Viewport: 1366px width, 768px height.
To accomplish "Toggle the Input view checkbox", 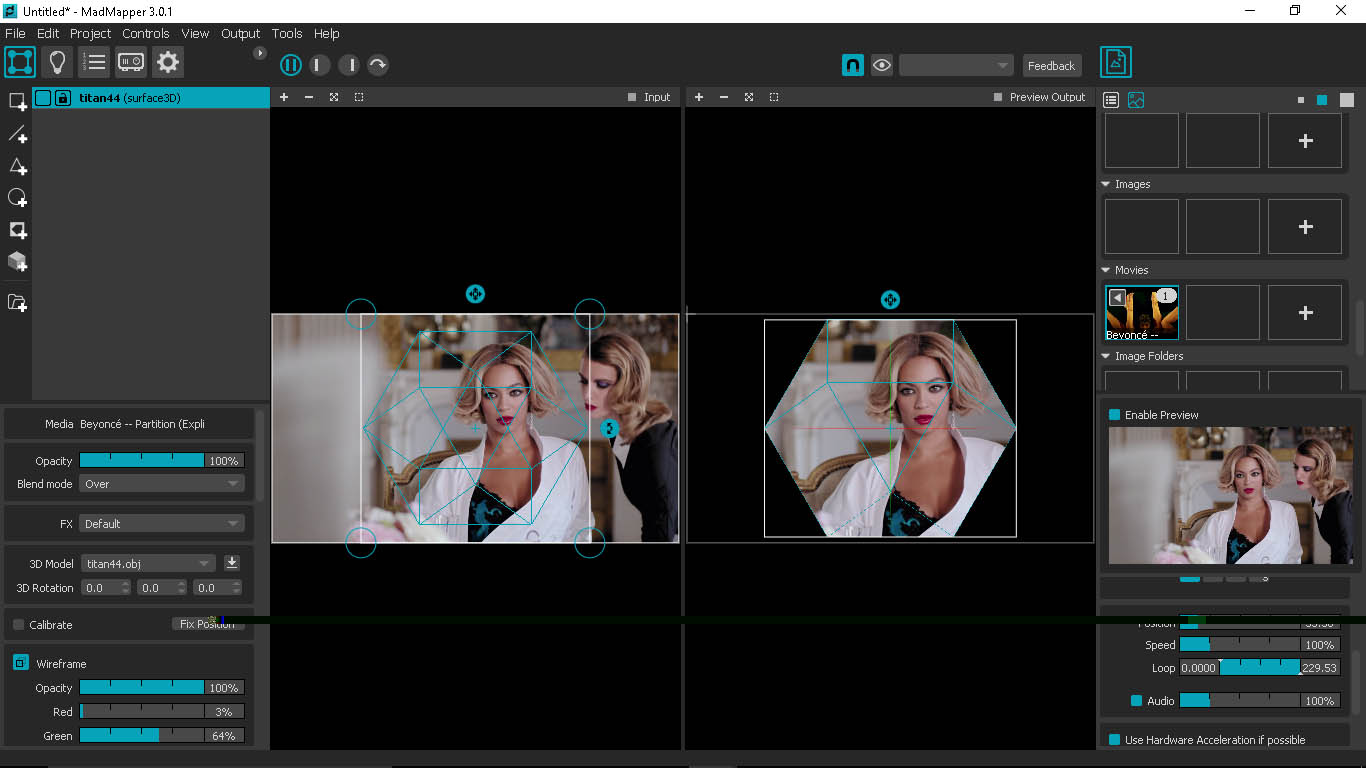I will click(x=632, y=97).
